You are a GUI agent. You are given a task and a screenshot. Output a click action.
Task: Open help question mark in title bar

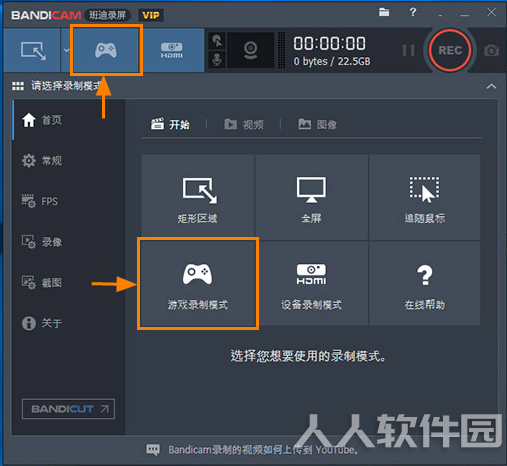(413, 13)
